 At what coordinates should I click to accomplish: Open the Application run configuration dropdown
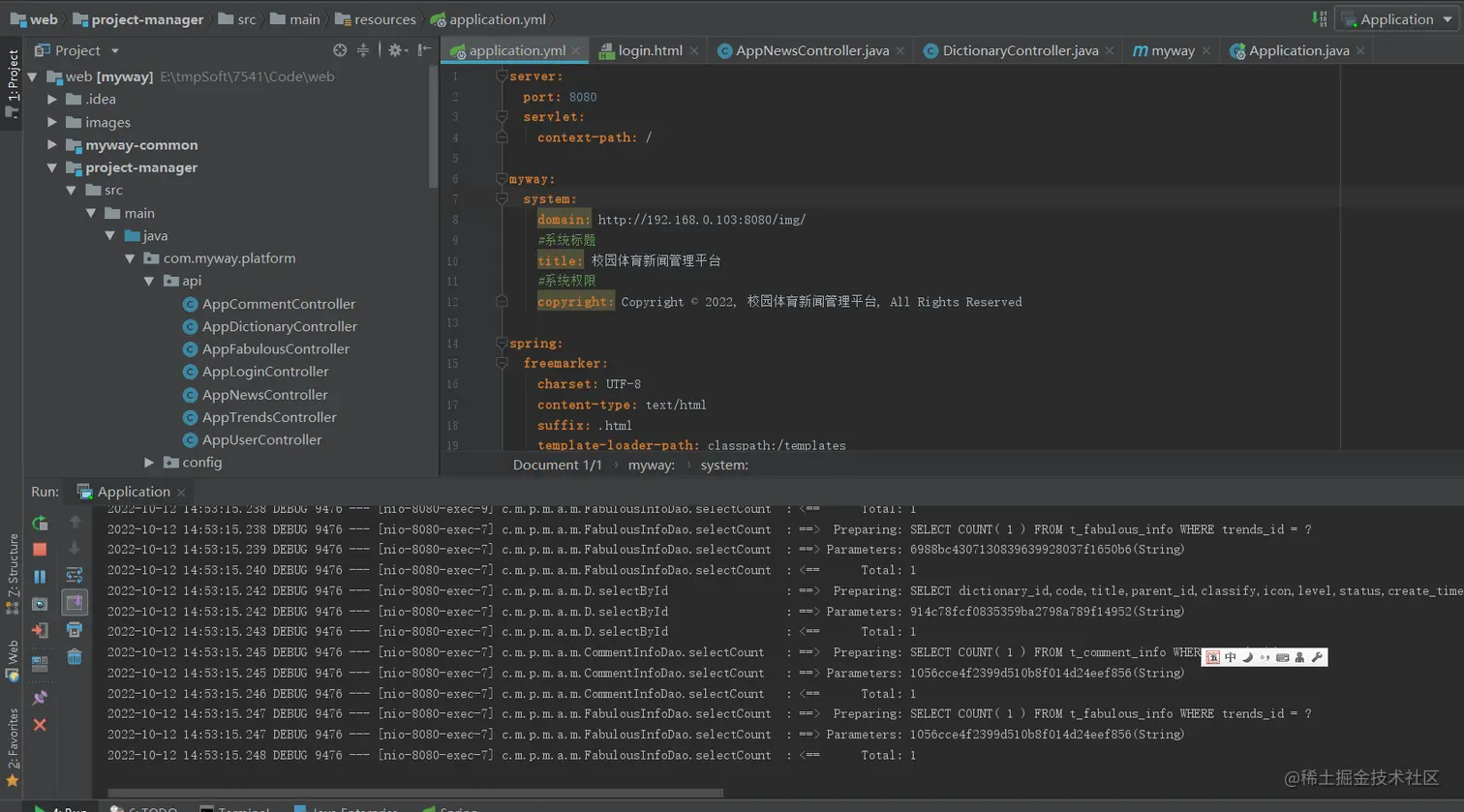[x=1395, y=19]
